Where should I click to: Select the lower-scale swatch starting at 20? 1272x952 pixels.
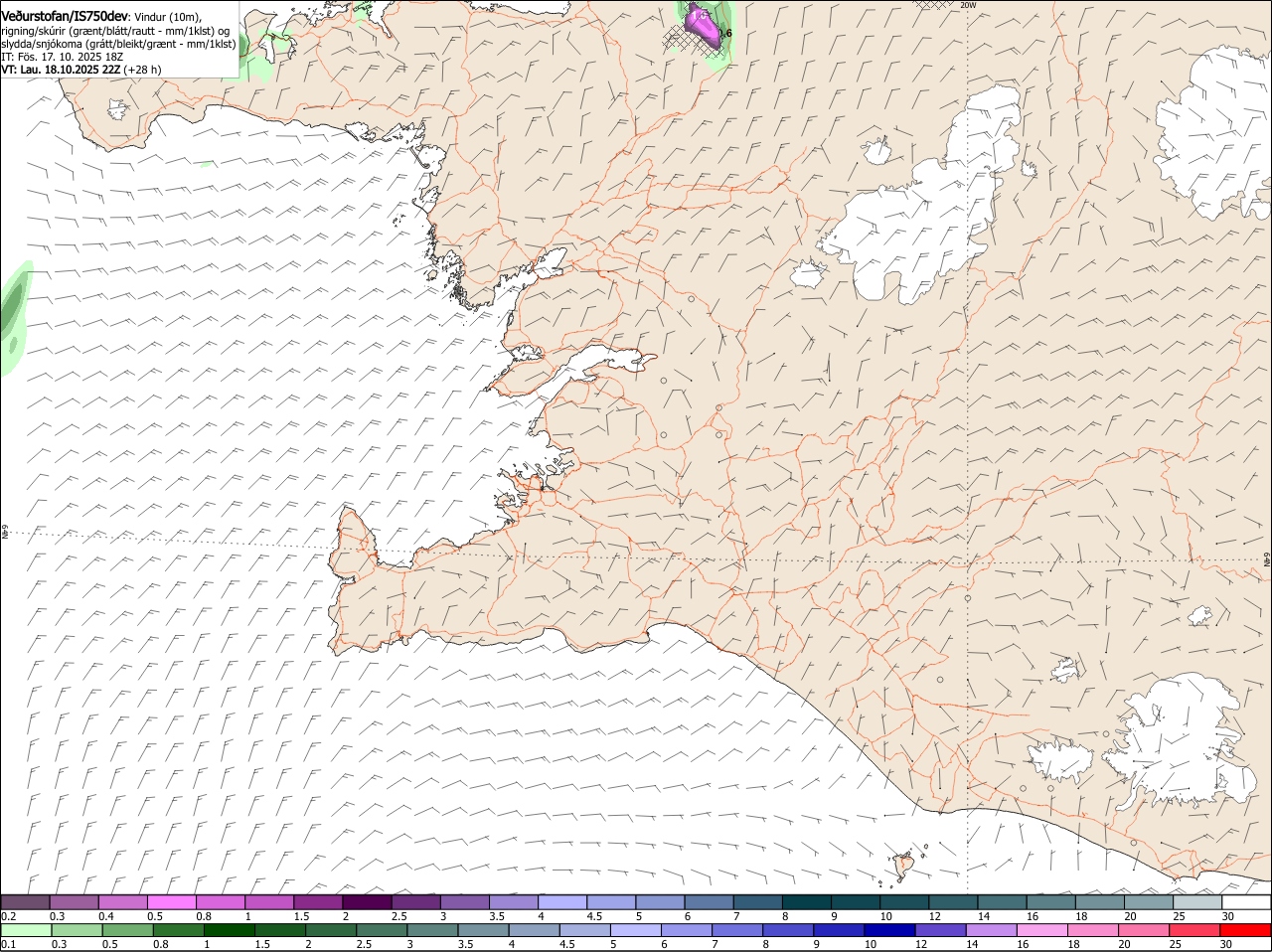click(x=1144, y=930)
